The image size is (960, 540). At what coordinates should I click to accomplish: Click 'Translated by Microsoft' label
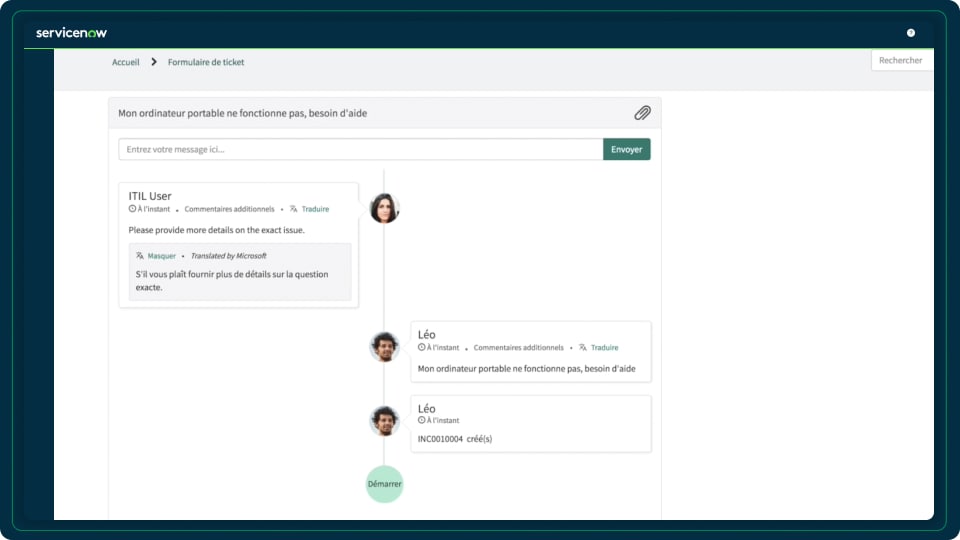(228, 256)
